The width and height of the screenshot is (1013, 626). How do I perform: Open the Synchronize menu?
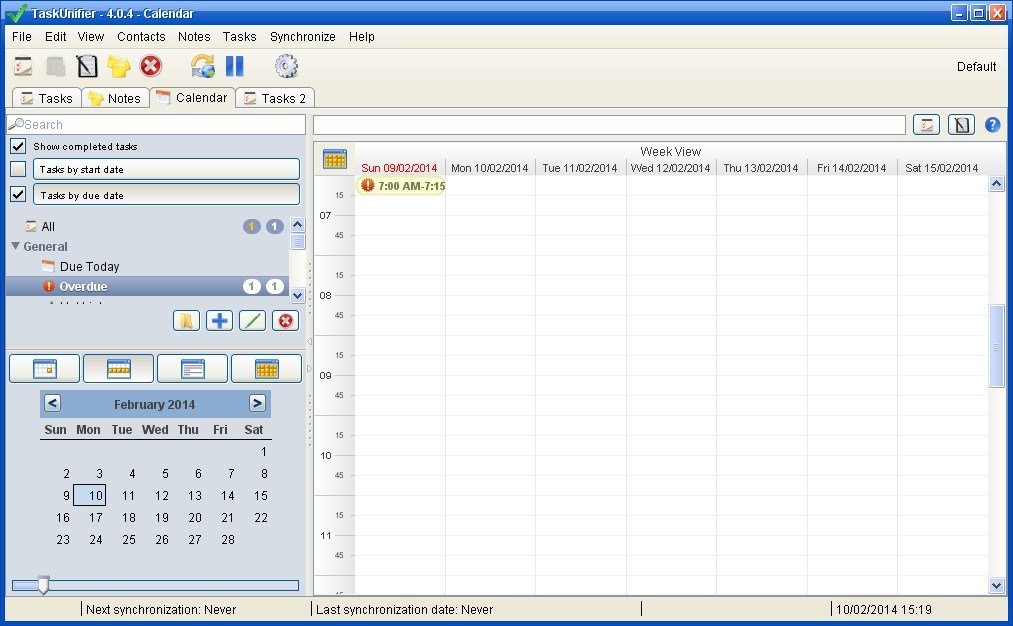tap(302, 37)
